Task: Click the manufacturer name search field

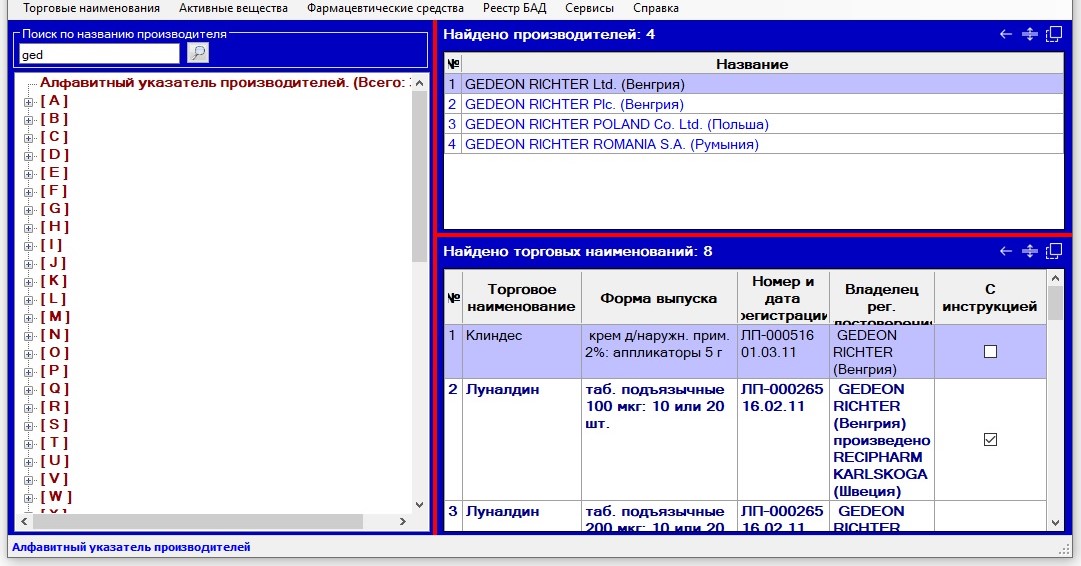Action: tap(99, 54)
